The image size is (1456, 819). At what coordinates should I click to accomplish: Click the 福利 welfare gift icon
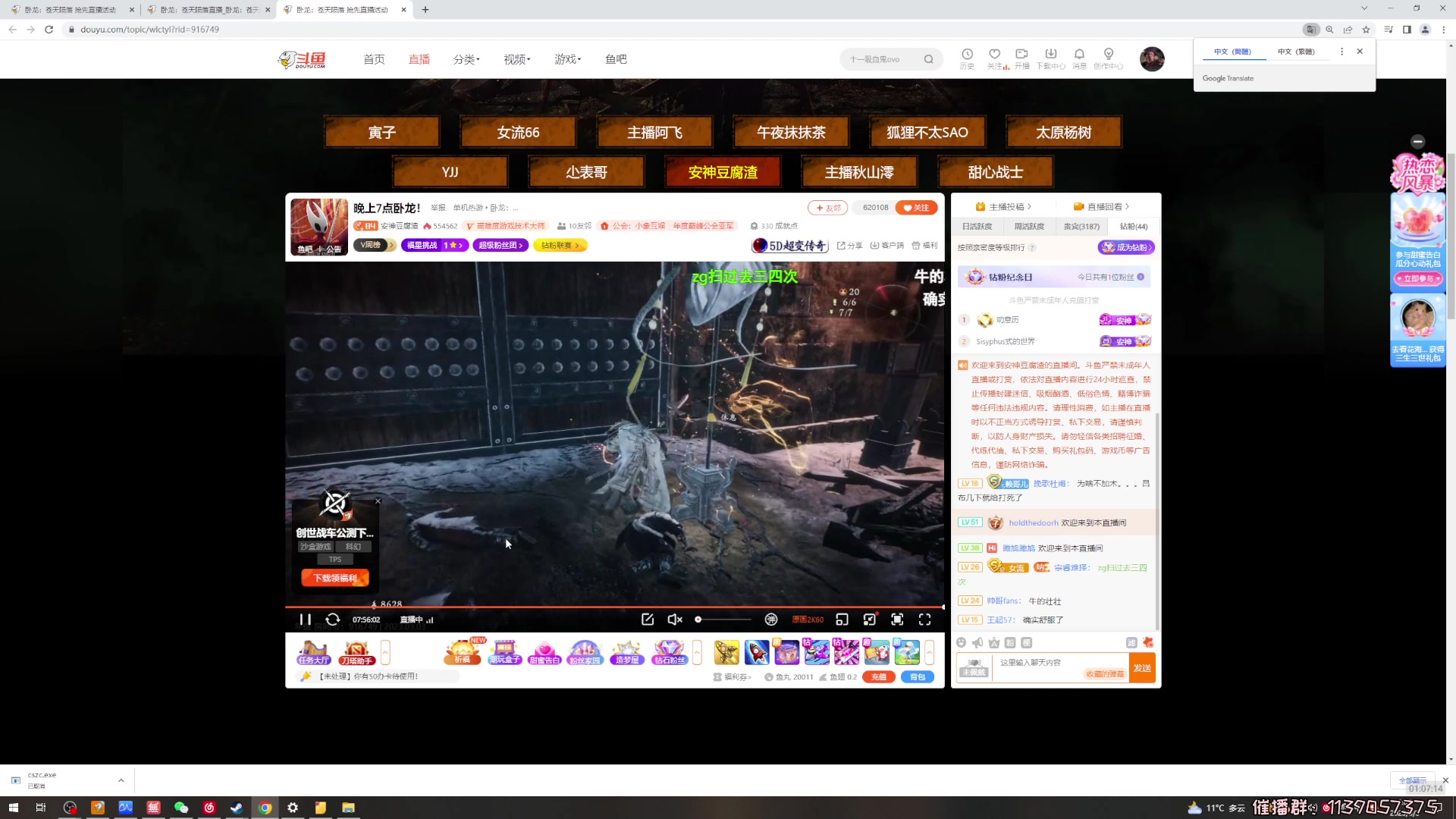point(924,246)
